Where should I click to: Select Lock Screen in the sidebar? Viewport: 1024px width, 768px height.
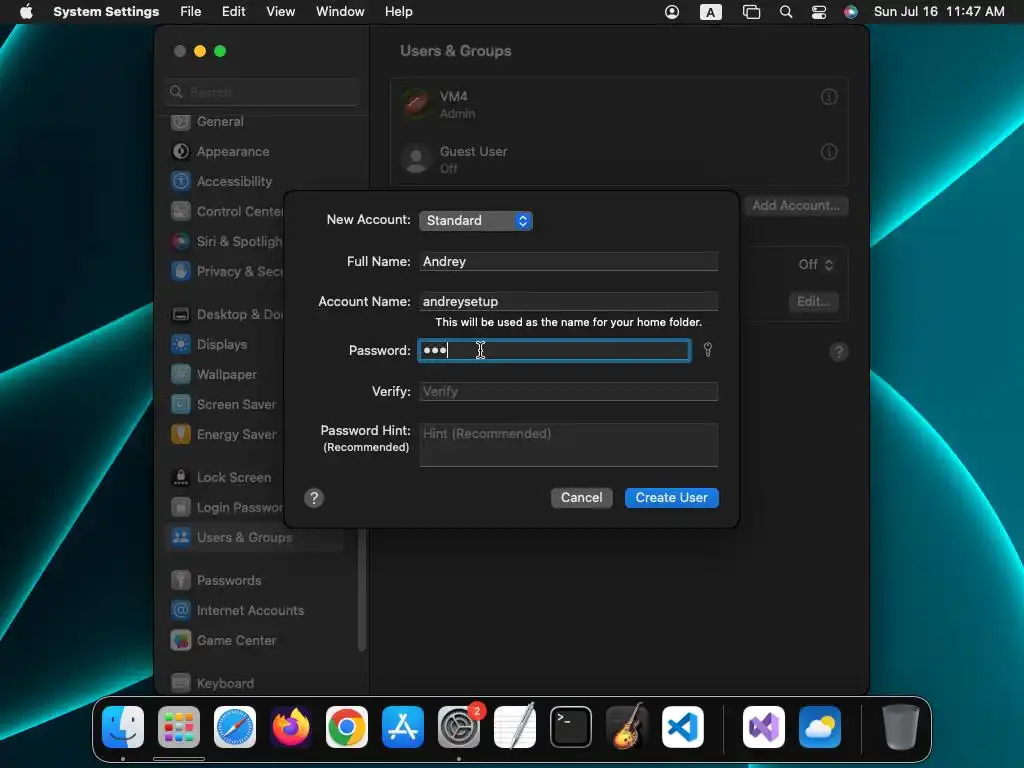pos(221,478)
